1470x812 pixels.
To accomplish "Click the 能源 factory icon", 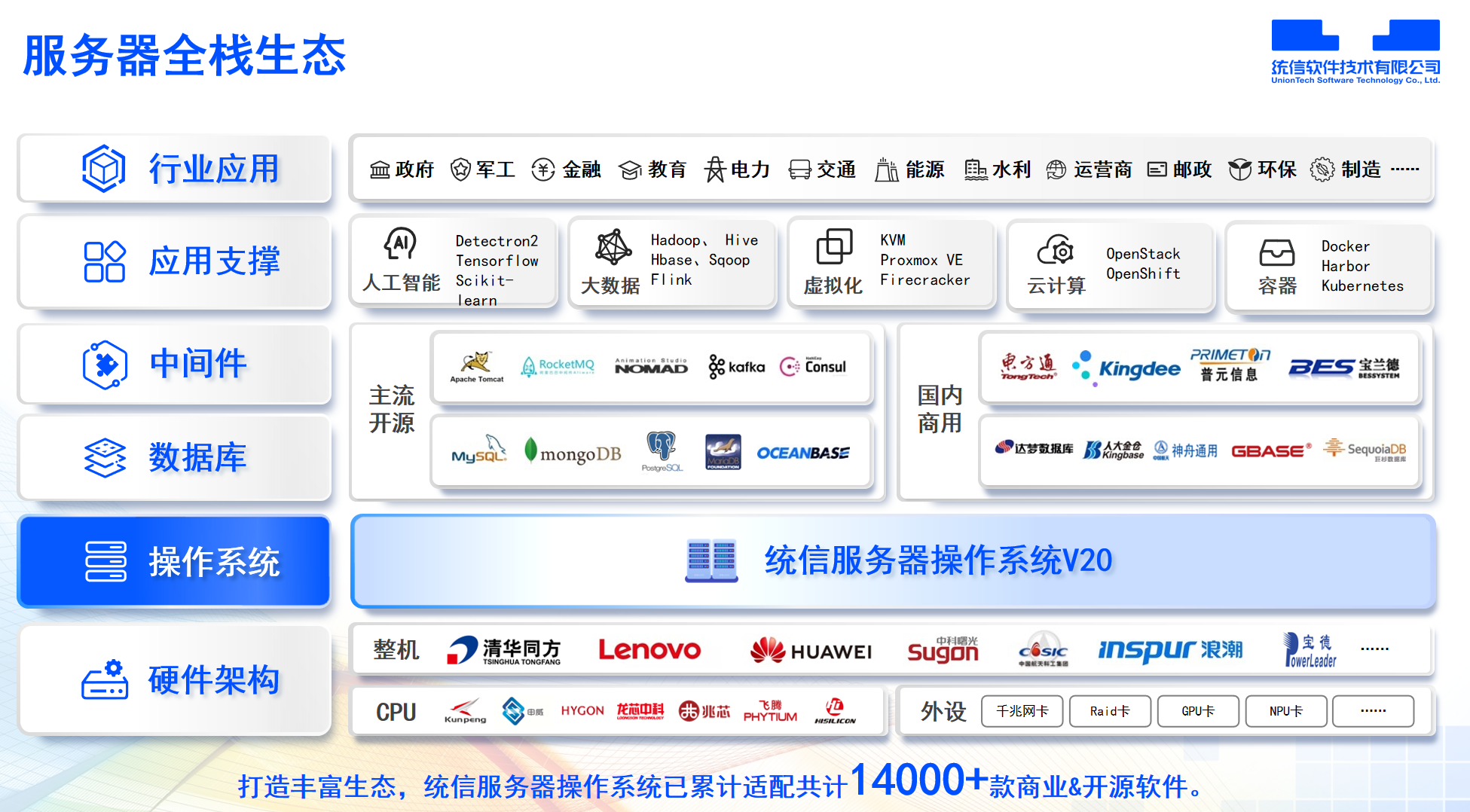I will [887, 169].
